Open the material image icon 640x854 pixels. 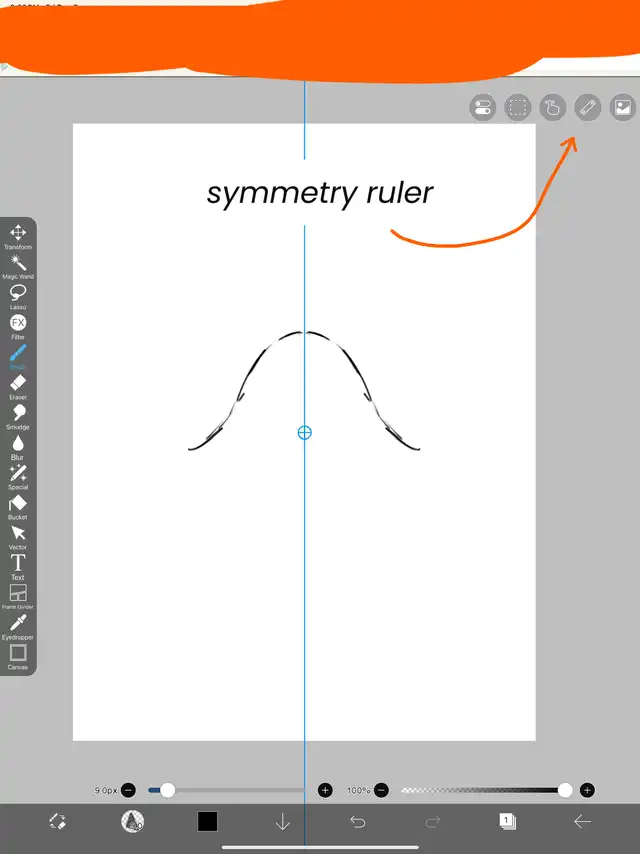pos(622,108)
